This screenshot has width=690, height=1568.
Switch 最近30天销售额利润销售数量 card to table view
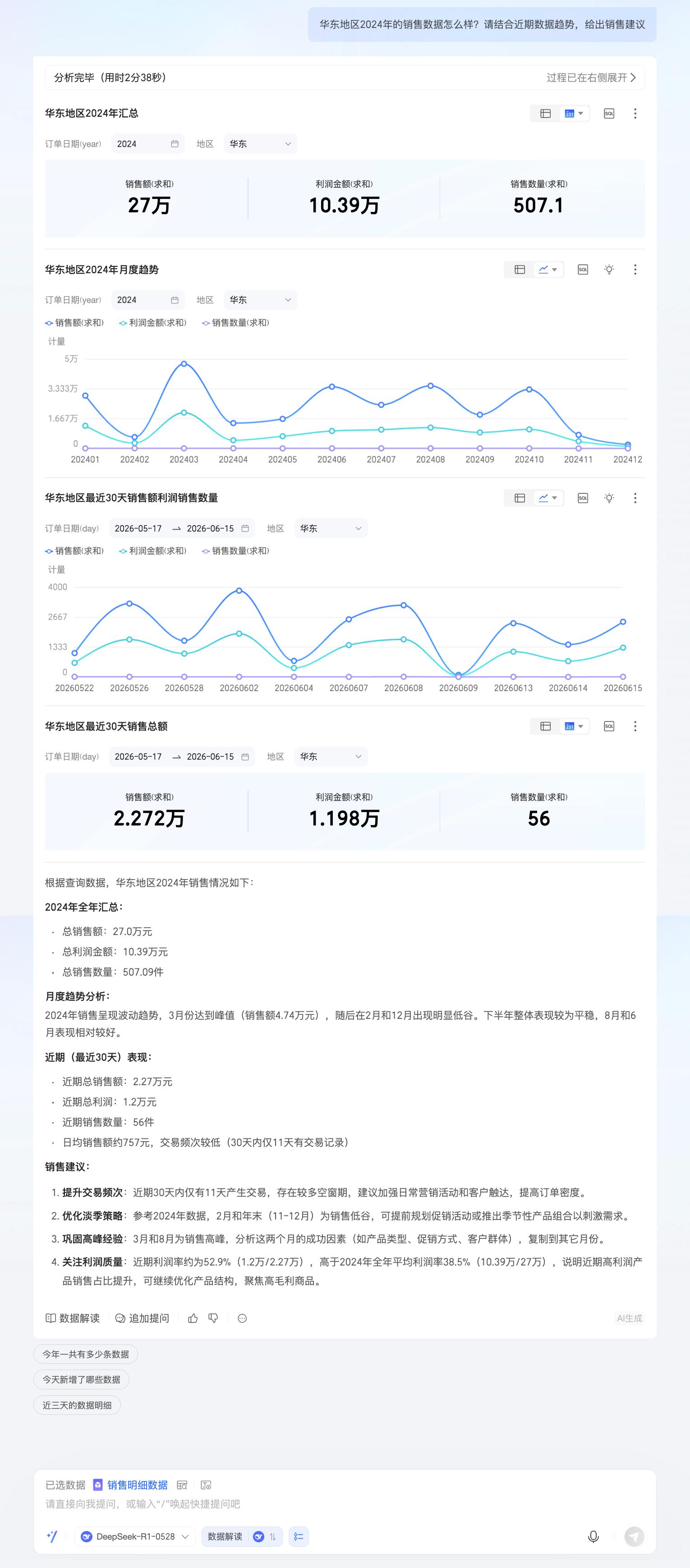coord(520,498)
